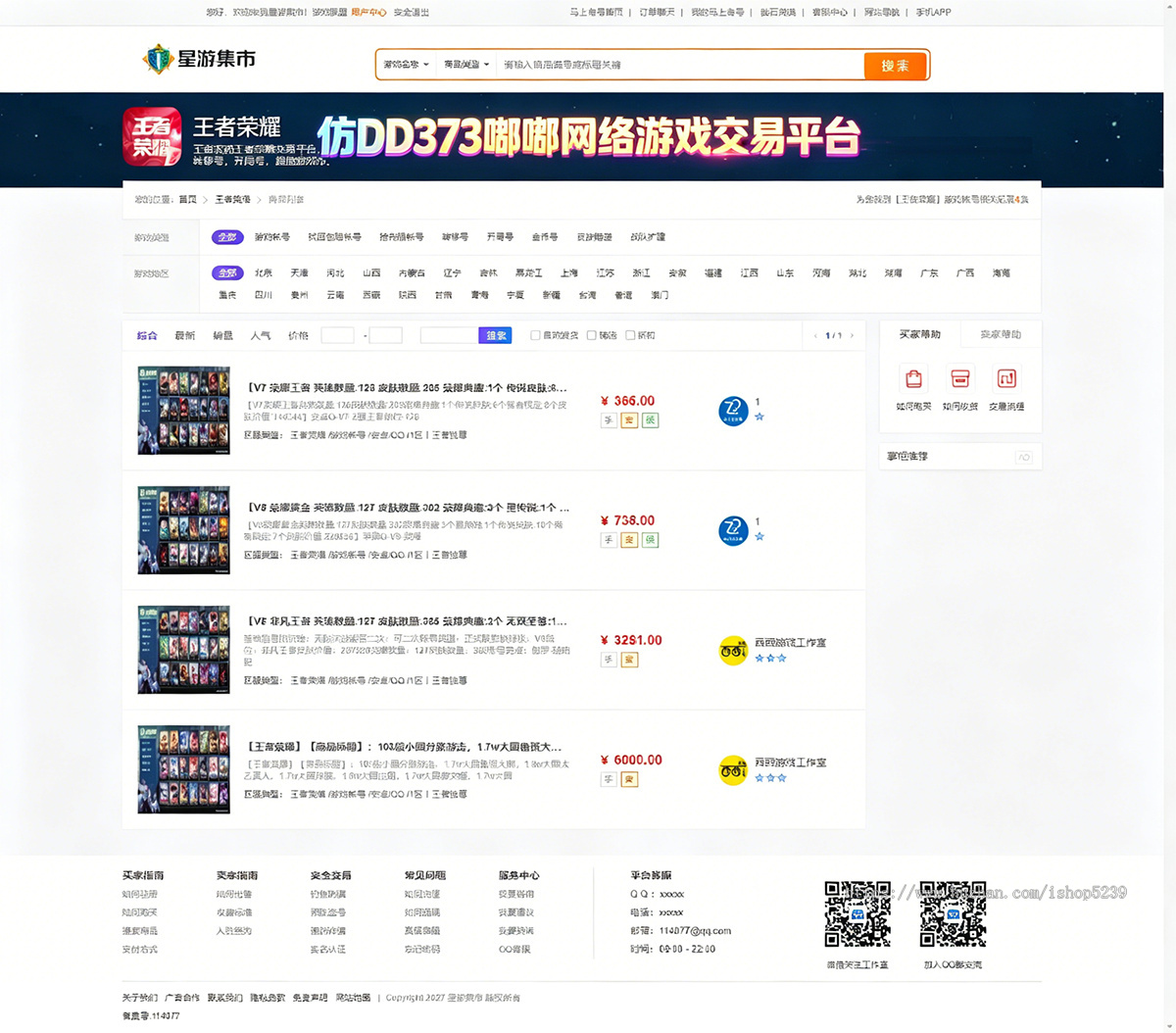Click orange 安 badge on ¥6000.00 listing
Viewport: 1176px width, 1033px height.
coord(629,779)
